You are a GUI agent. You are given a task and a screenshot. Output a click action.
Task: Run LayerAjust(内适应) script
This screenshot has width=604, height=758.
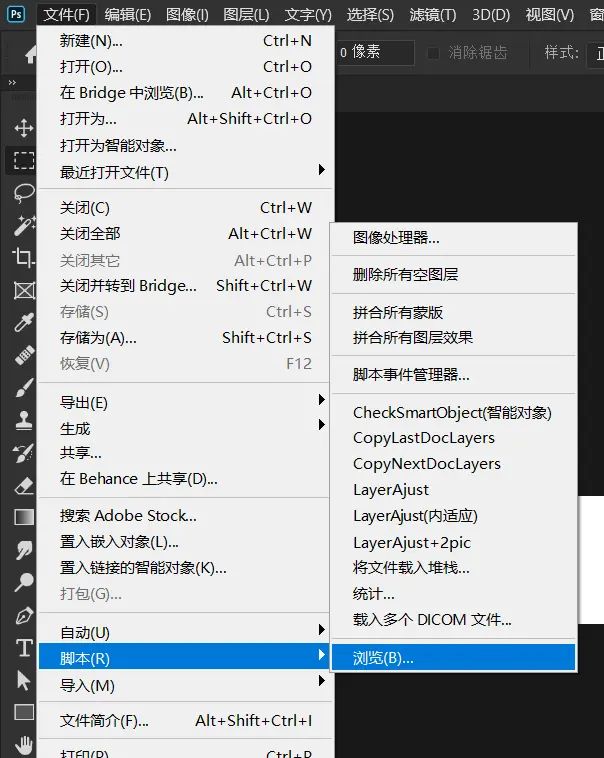[x=454, y=516]
